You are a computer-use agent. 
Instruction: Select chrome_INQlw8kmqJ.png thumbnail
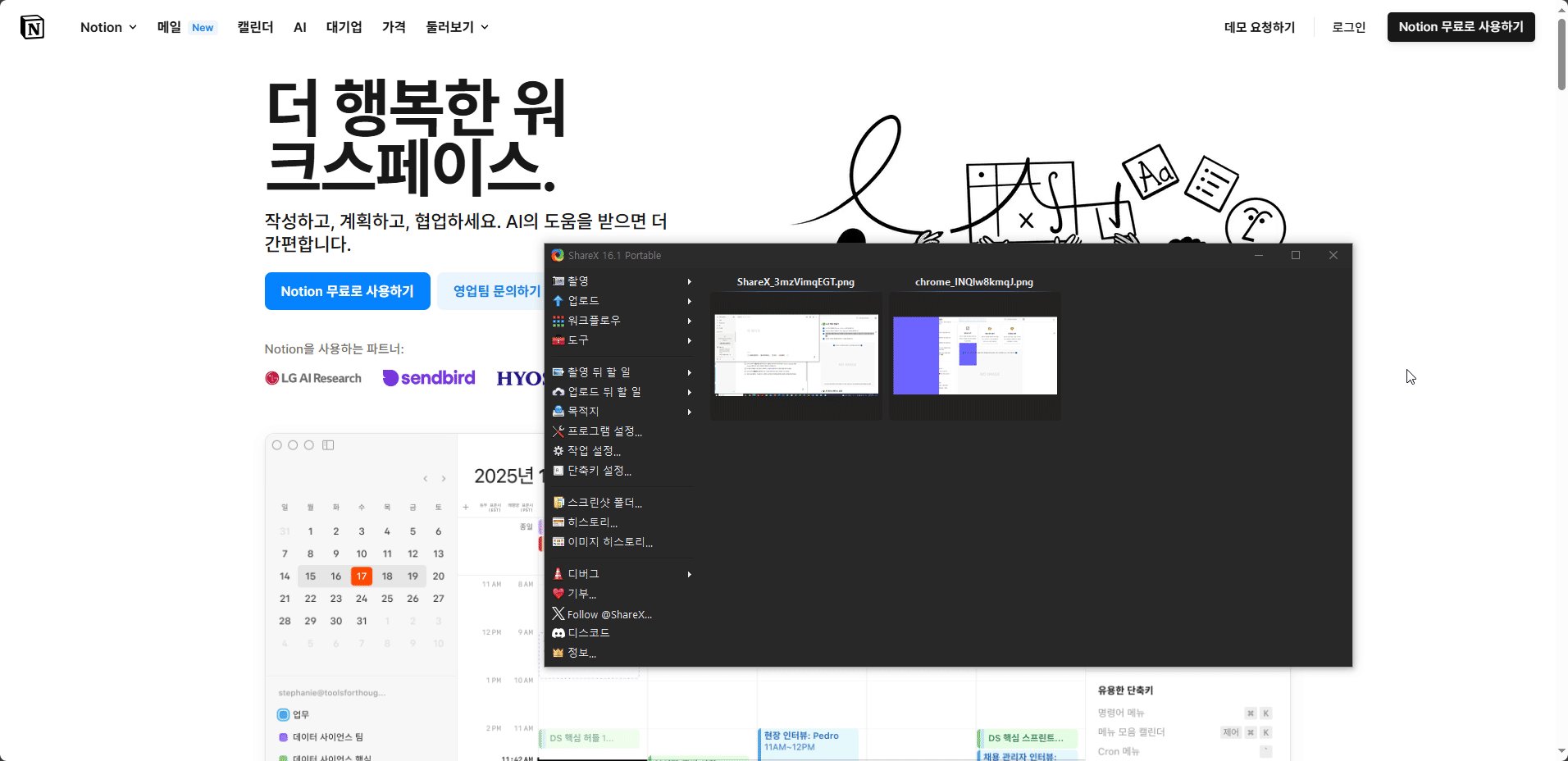point(975,355)
